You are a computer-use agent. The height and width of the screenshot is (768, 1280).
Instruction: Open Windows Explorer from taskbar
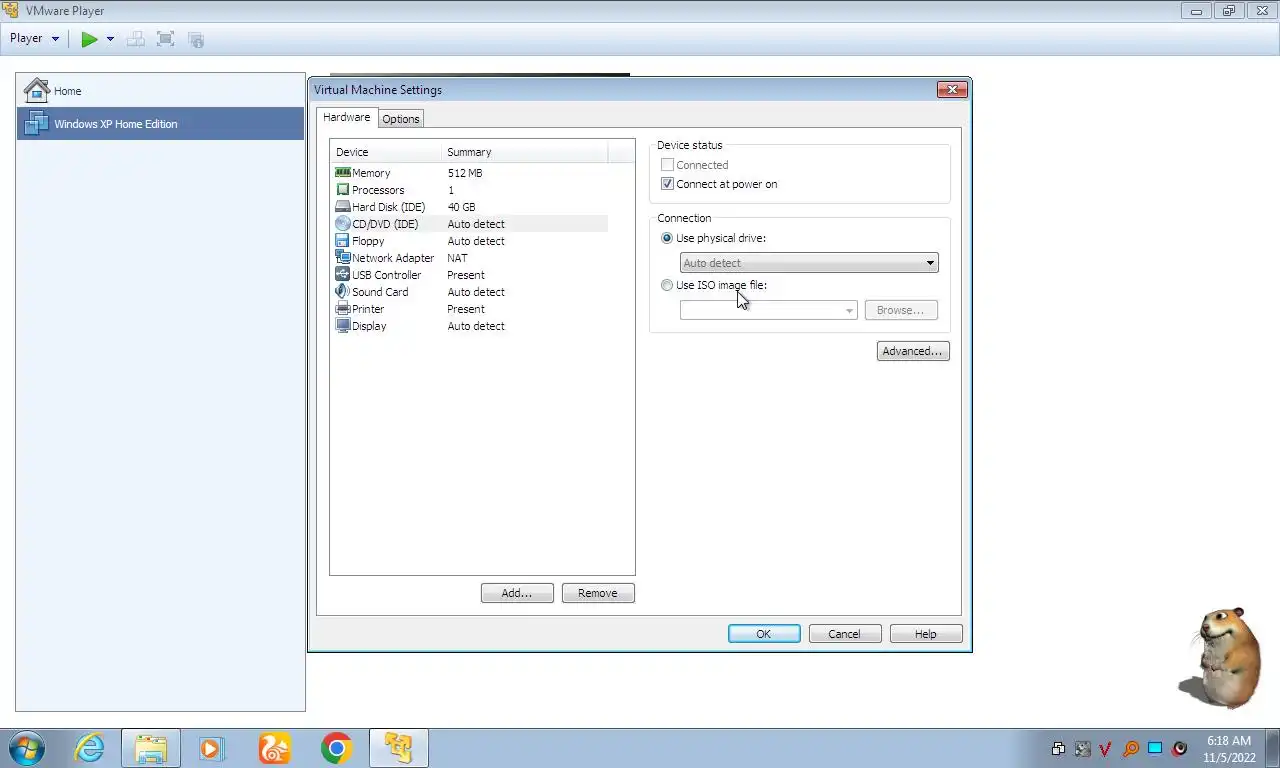(x=151, y=748)
